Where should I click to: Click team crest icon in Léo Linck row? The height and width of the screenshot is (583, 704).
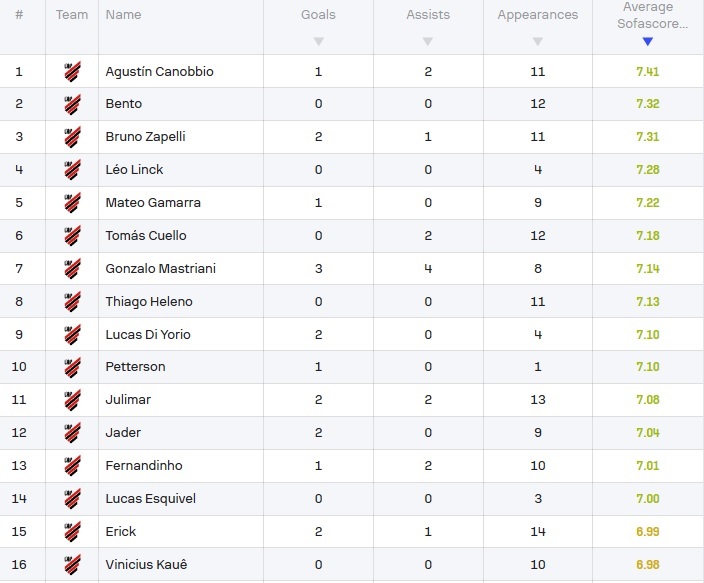coord(72,170)
